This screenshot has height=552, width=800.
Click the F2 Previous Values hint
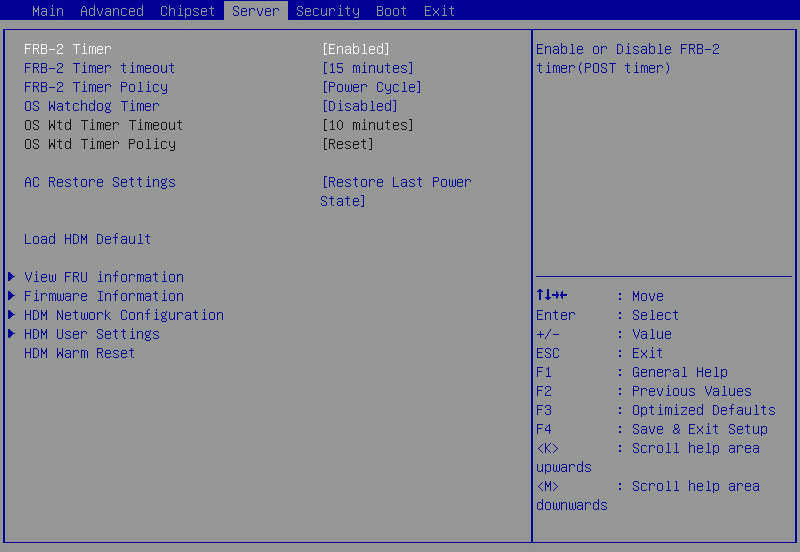644,391
